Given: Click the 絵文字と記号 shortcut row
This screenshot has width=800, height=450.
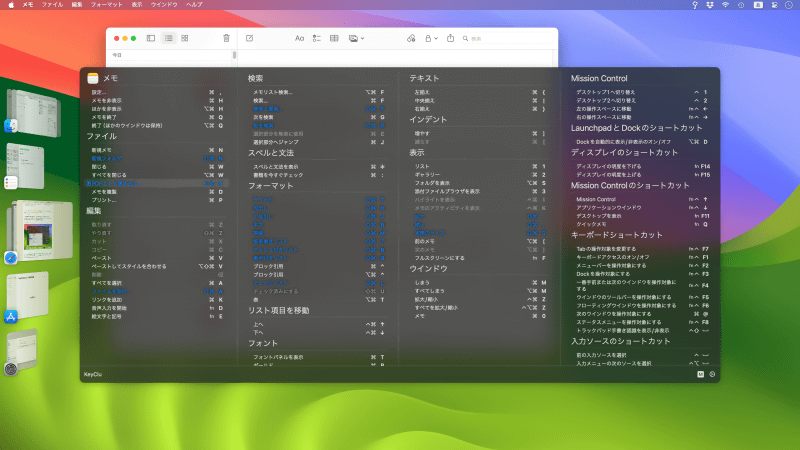Looking at the screenshot, I should 157,316.
